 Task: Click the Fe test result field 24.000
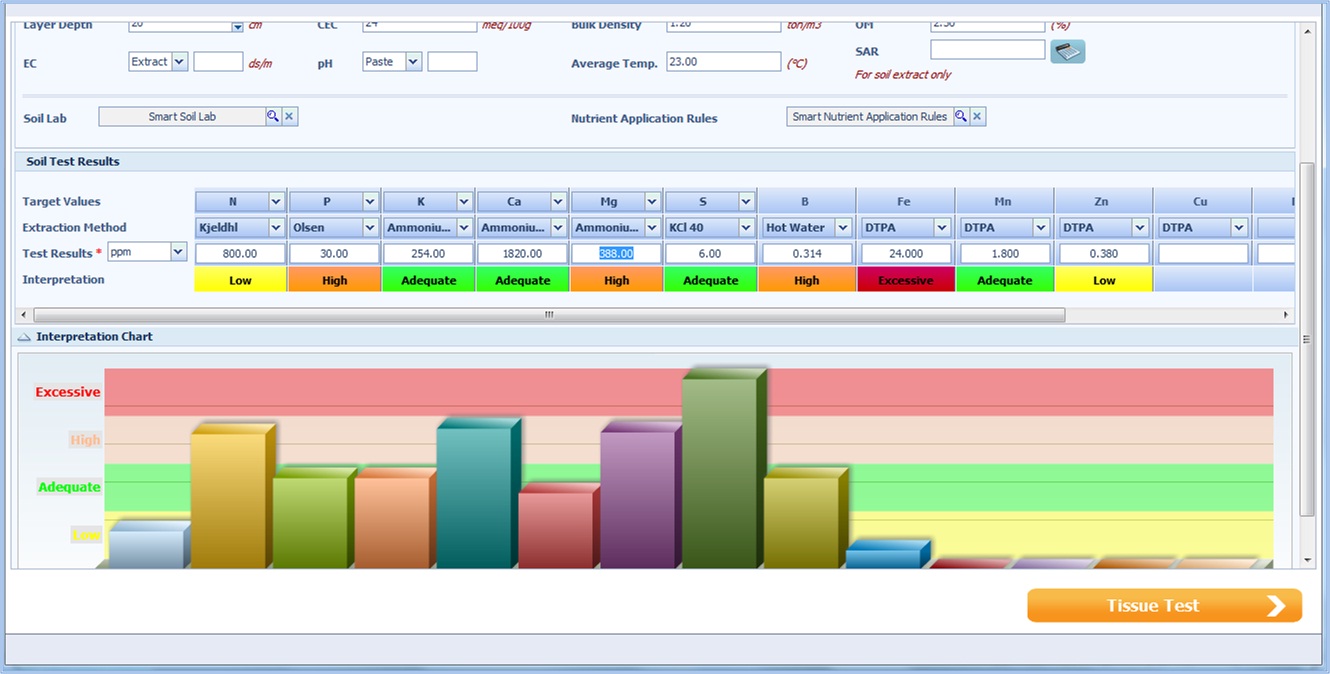click(x=905, y=254)
